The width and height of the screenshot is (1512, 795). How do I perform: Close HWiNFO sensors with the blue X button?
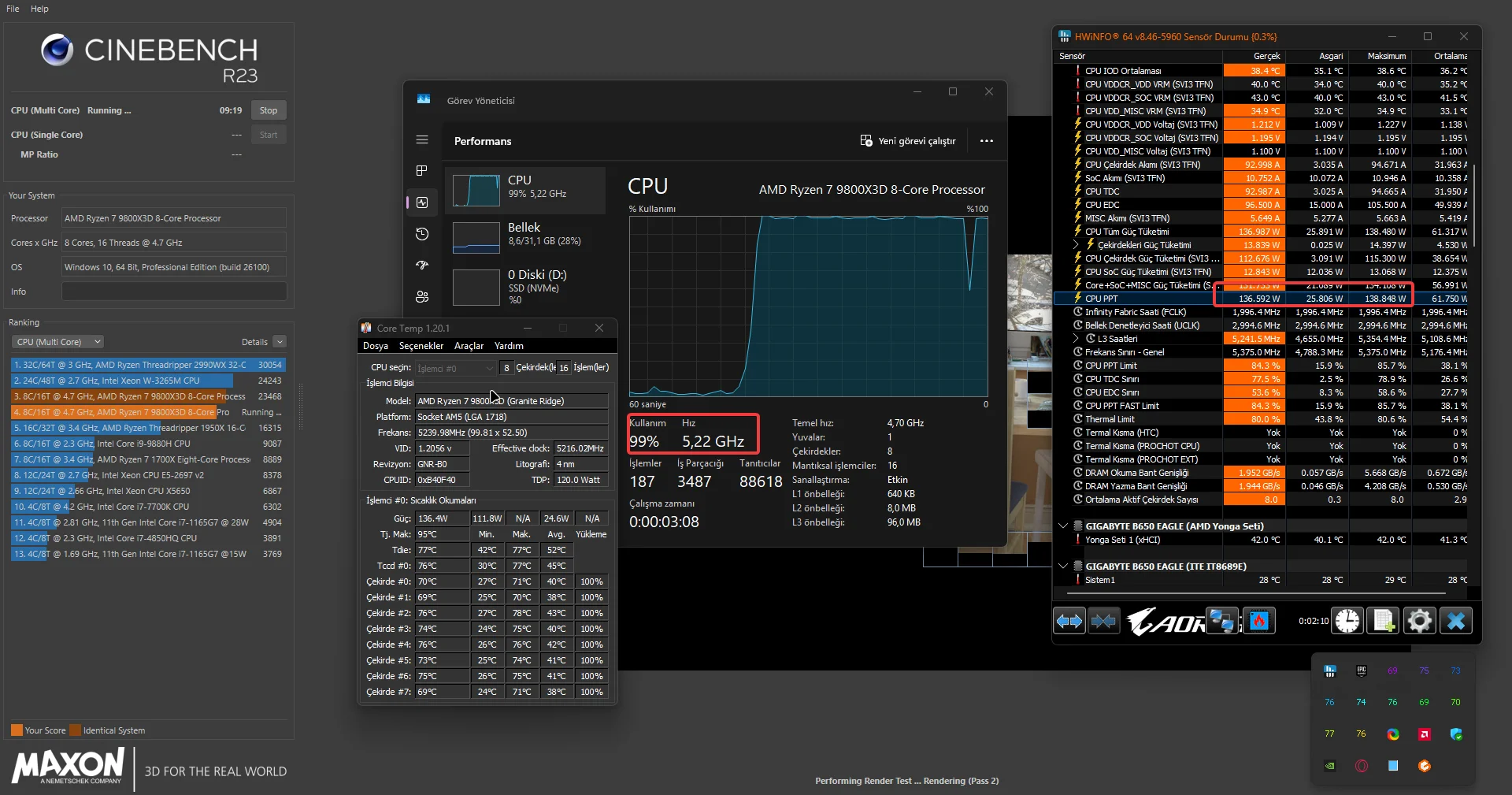pyautogui.click(x=1456, y=622)
